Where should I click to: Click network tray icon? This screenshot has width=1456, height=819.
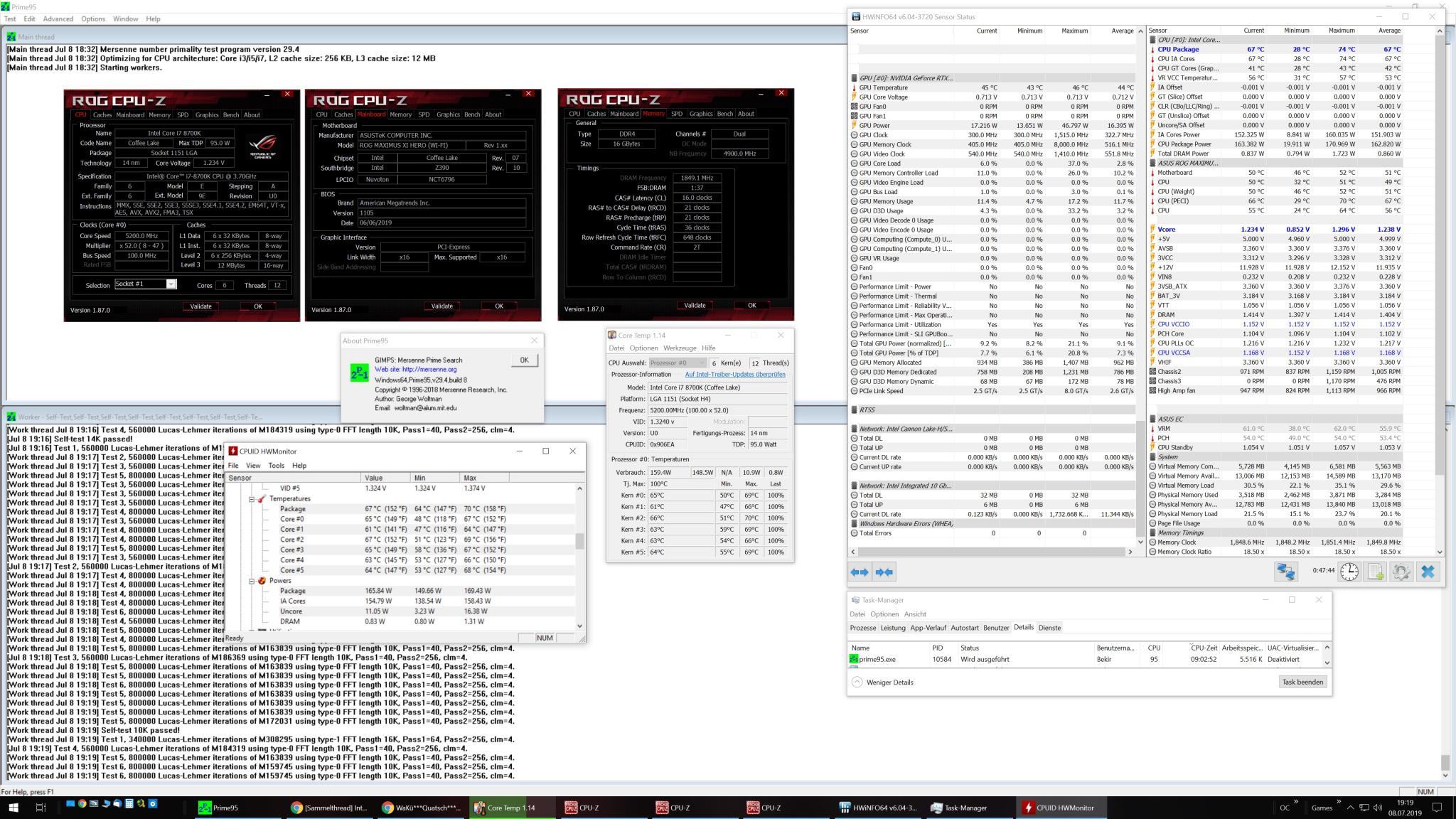pyautogui.click(x=1364, y=808)
